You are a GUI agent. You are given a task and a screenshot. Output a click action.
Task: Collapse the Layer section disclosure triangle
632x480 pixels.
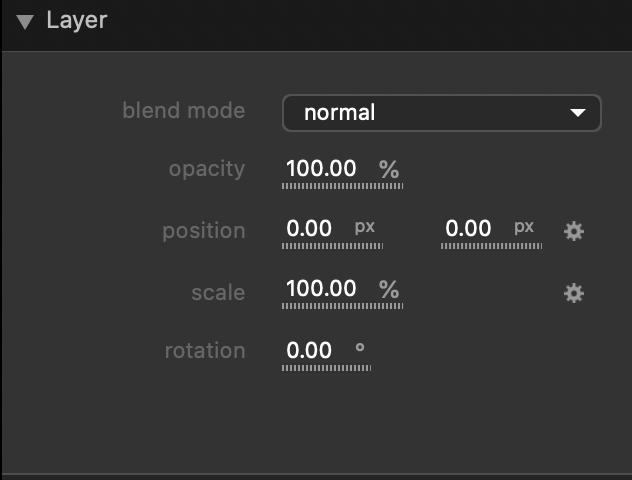coord(25,21)
